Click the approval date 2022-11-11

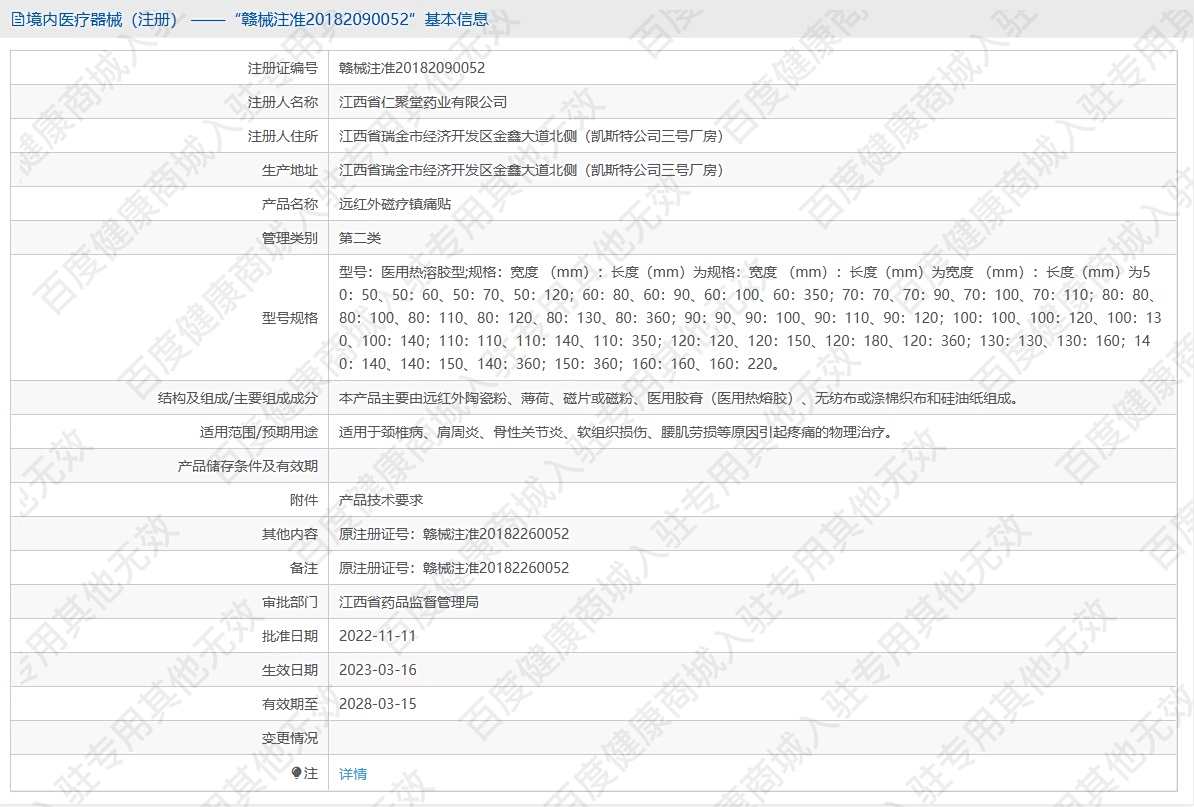[378, 636]
